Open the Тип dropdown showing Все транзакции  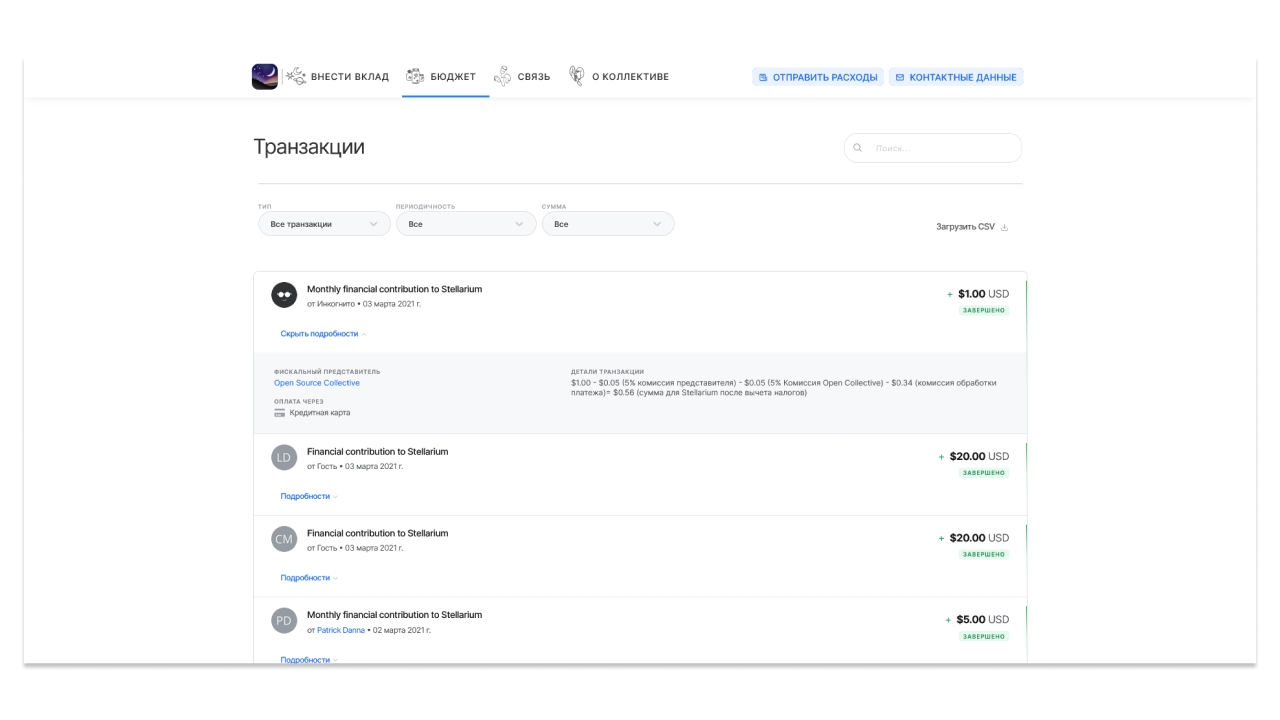(324, 224)
